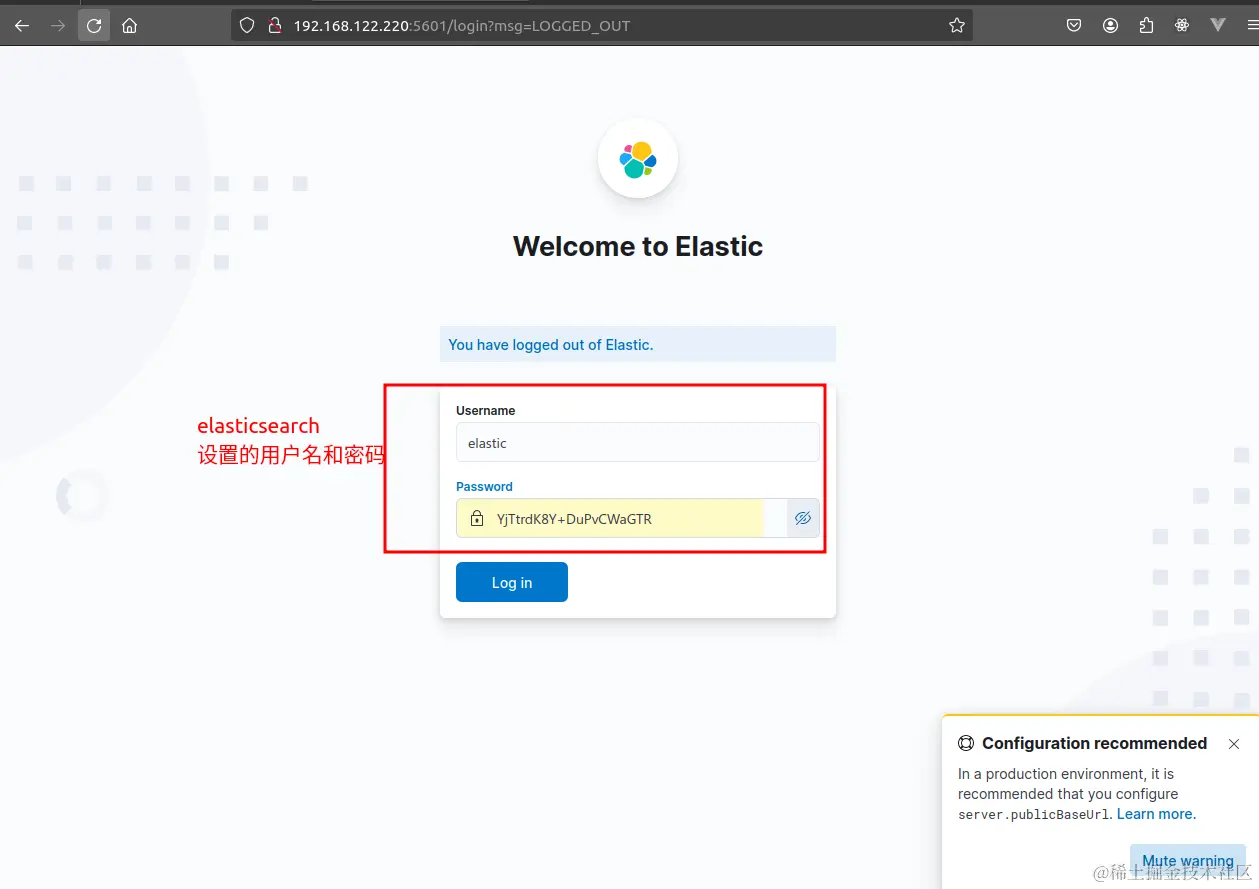This screenshot has height=889, width=1259.
Task: Click the Welcome to Elastic heading
Action: click(x=638, y=246)
